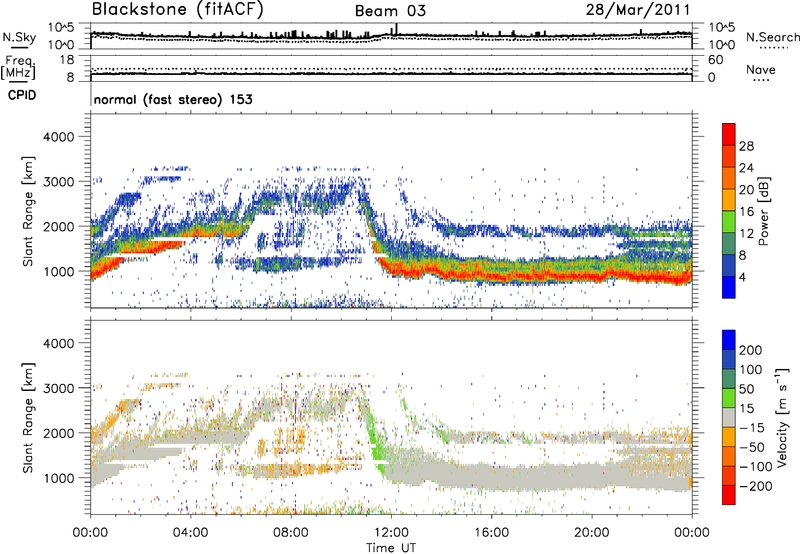800x554 pixels.
Task: Click the 'N.Sky' legend label
Action: 19,37
